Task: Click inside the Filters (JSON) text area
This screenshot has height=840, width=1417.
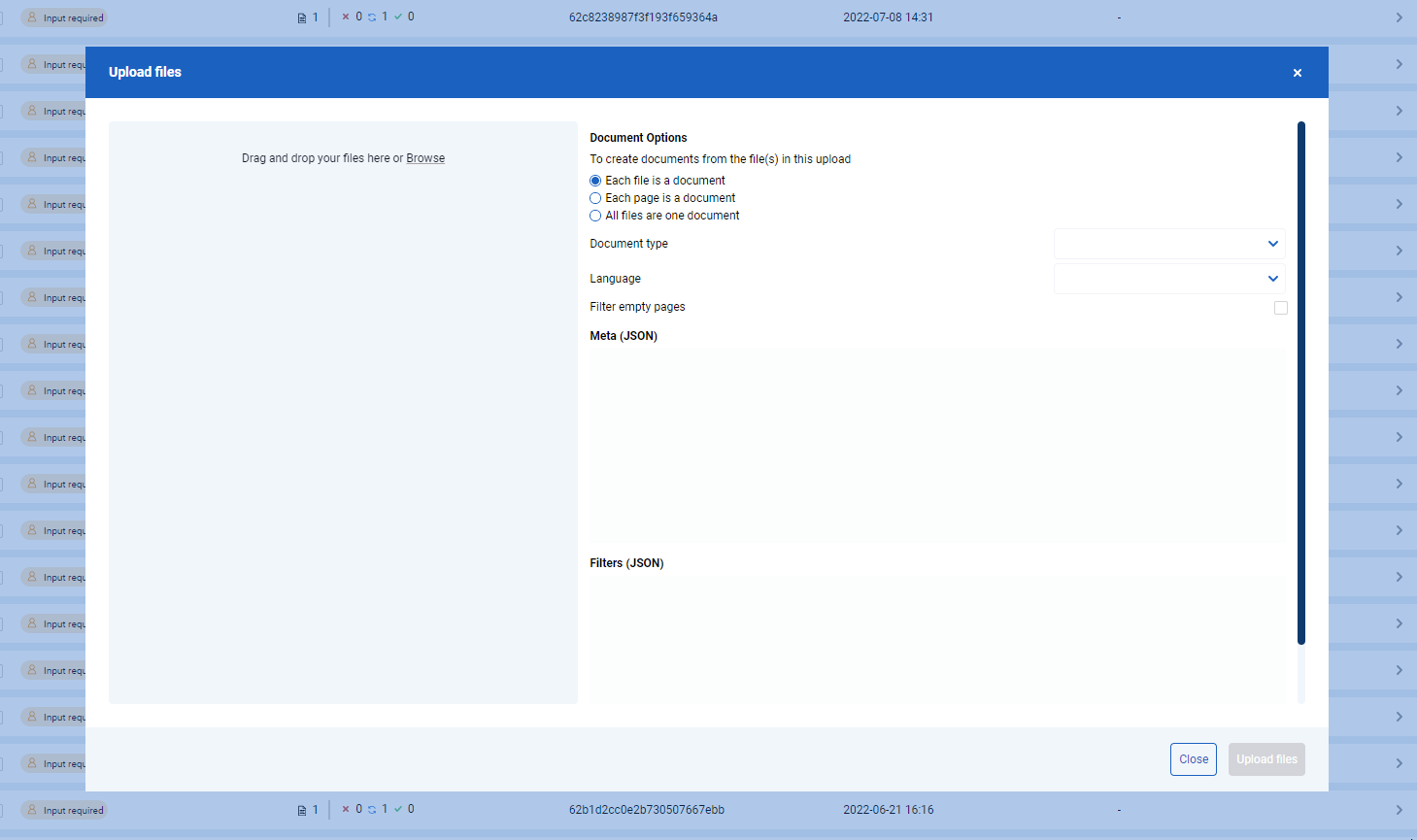Action: tap(937, 639)
